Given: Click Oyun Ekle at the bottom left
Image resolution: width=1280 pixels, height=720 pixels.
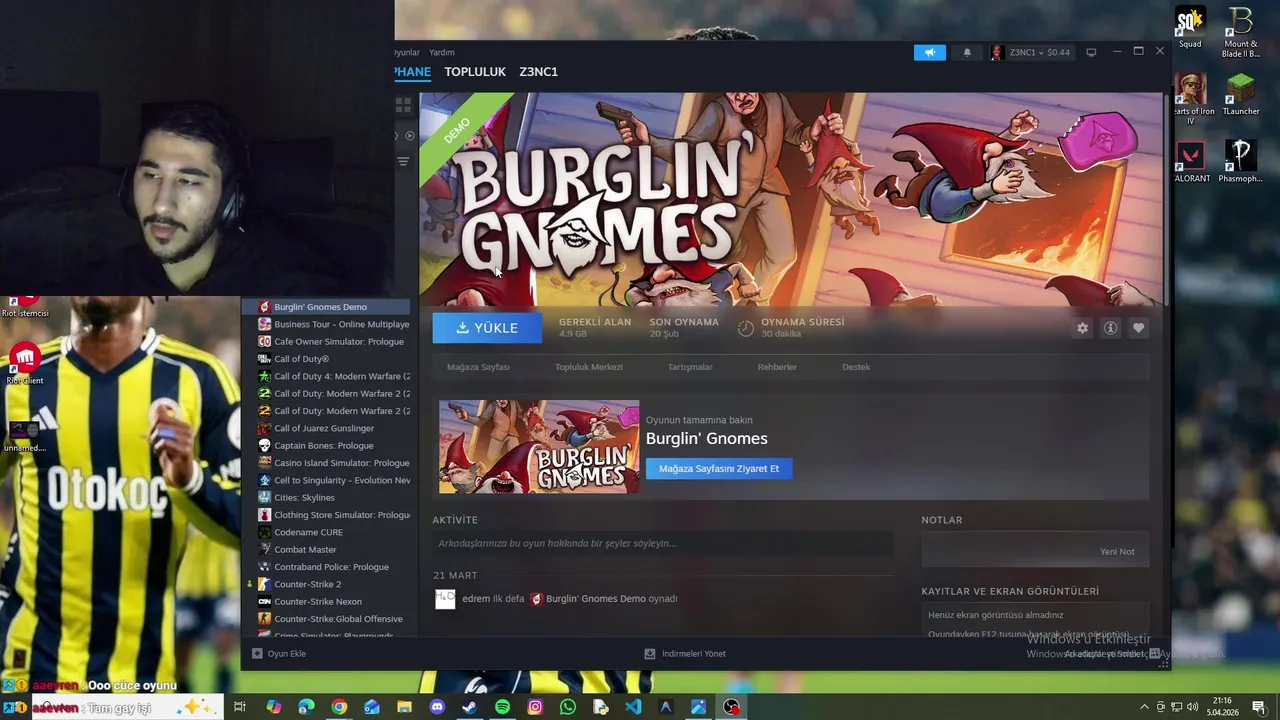Looking at the screenshot, I should point(279,654).
